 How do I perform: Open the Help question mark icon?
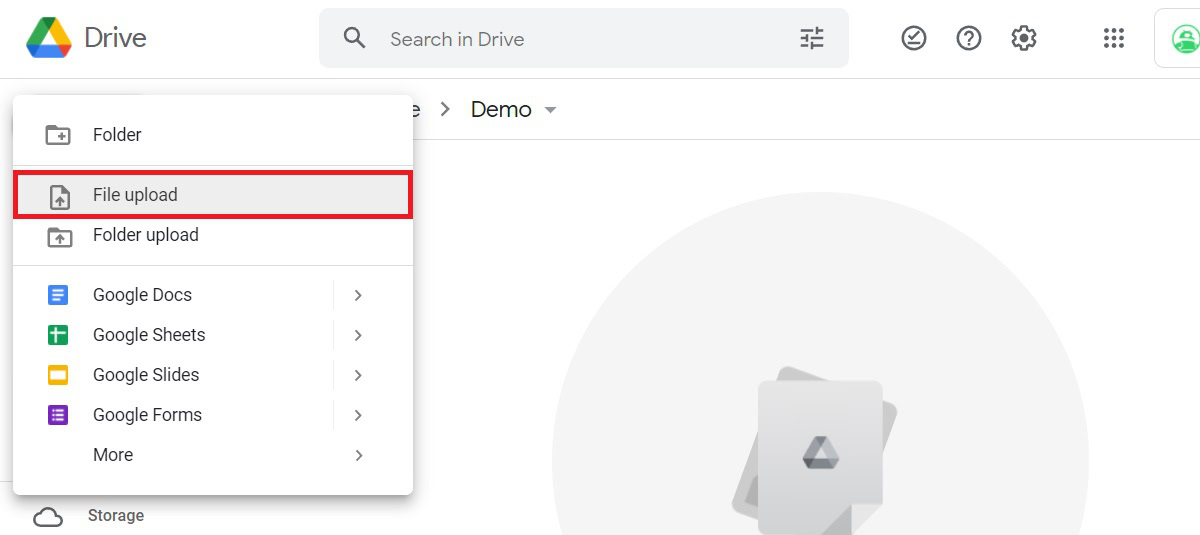tap(969, 39)
